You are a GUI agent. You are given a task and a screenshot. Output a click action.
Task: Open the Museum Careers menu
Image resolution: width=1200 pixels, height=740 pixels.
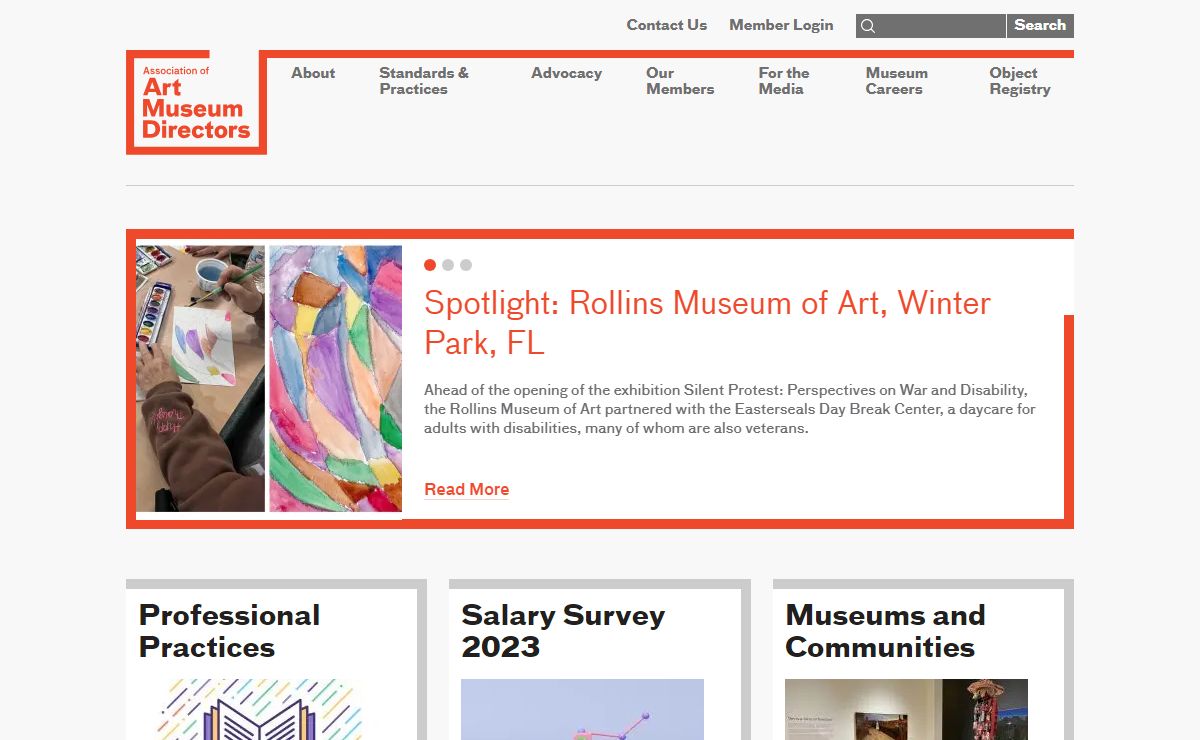(897, 81)
